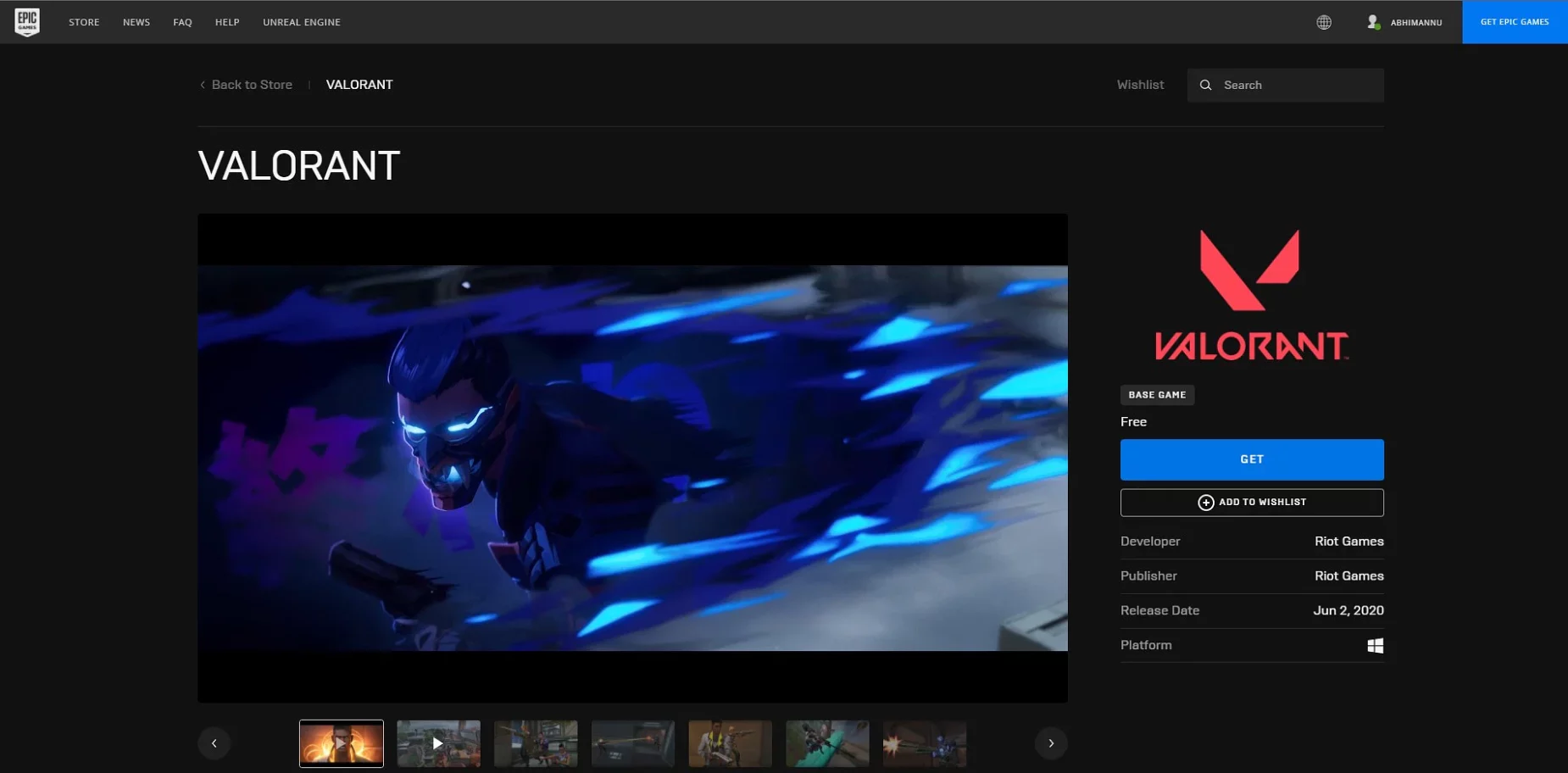Click the blue GET button
The height and width of the screenshot is (773, 1568).
1252,459
